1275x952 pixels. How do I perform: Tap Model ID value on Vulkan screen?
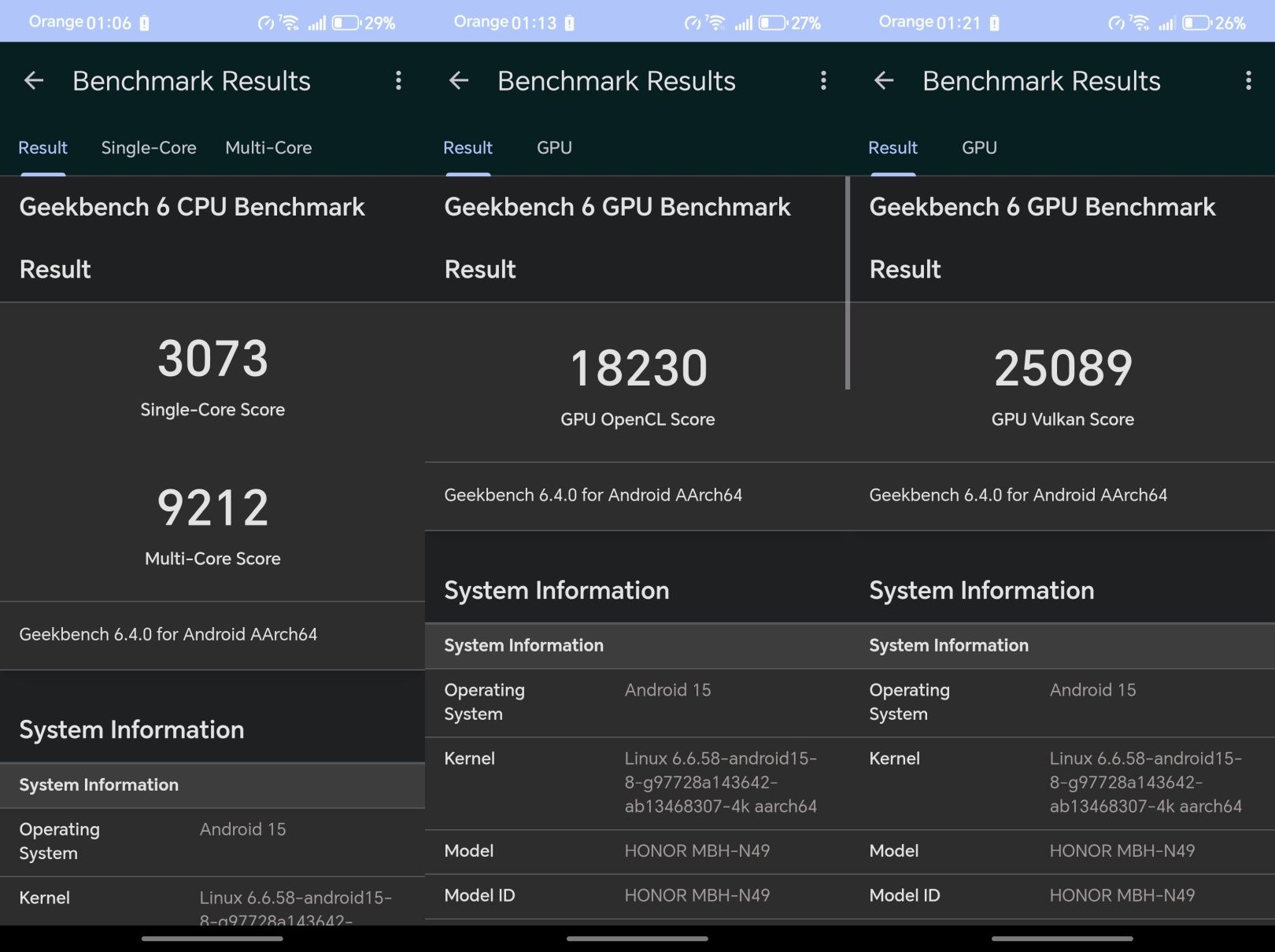[x=1122, y=895]
